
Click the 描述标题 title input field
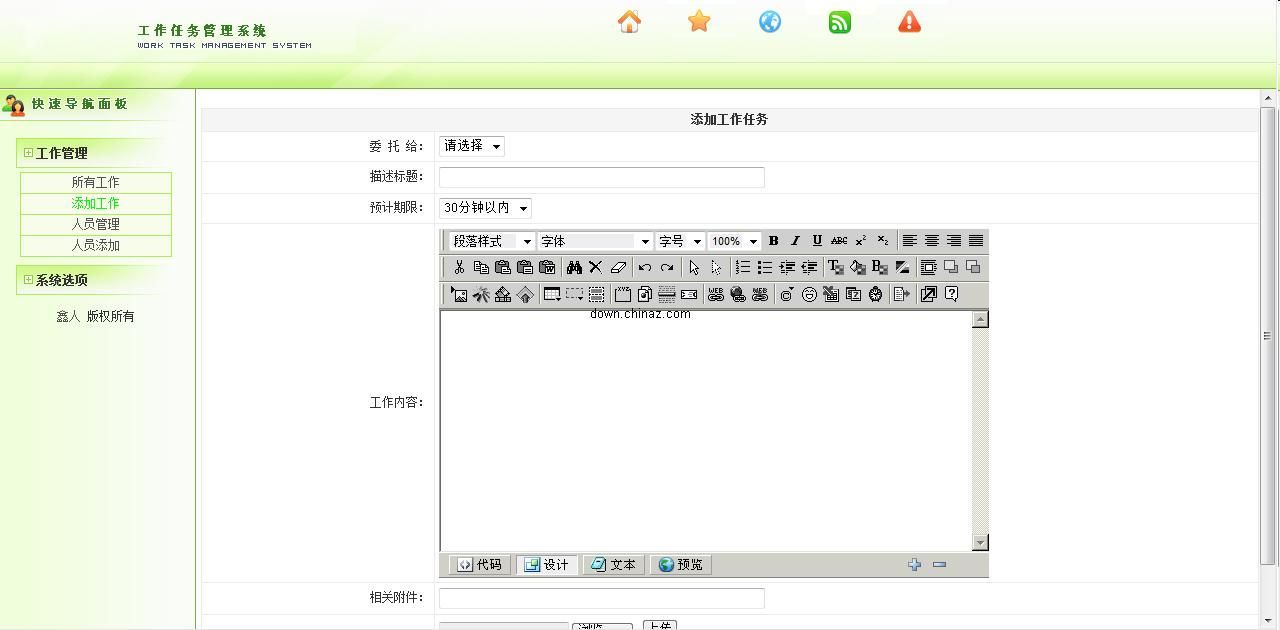[x=601, y=177]
